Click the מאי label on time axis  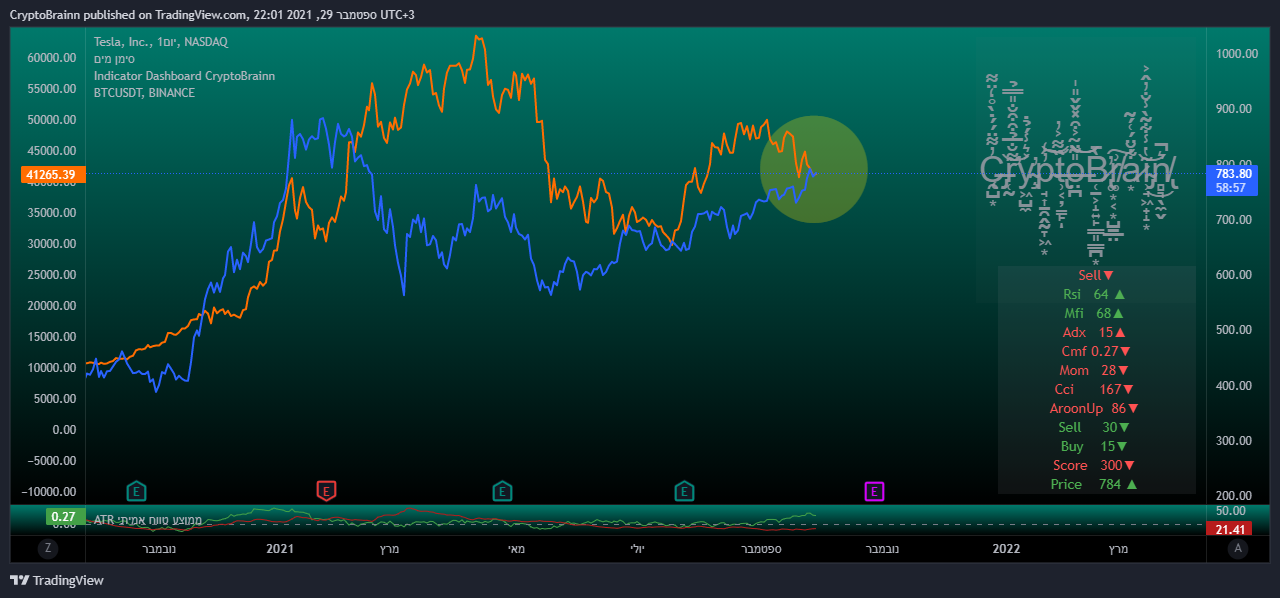tap(517, 548)
